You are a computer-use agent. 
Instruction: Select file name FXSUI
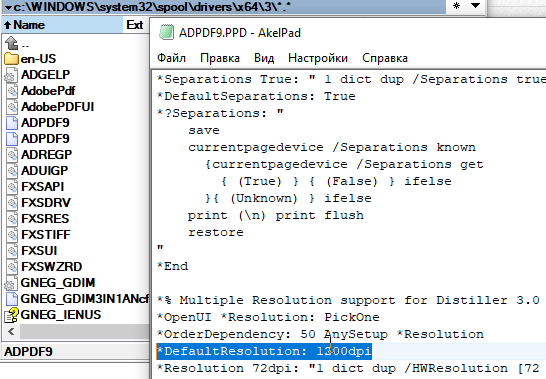point(39,251)
